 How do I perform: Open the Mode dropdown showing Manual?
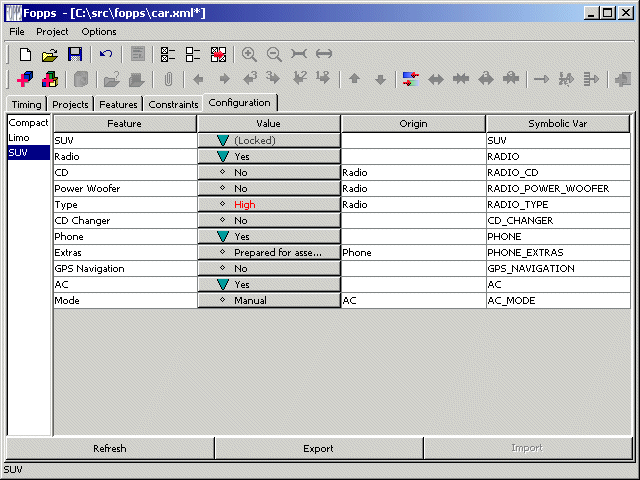coord(269,300)
